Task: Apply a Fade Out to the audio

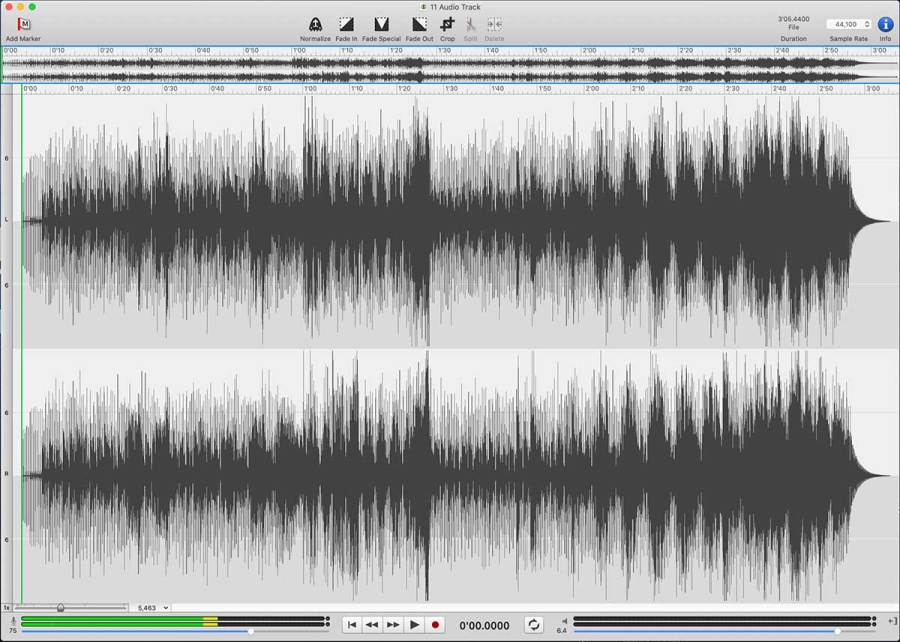Action: tap(417, 25)
